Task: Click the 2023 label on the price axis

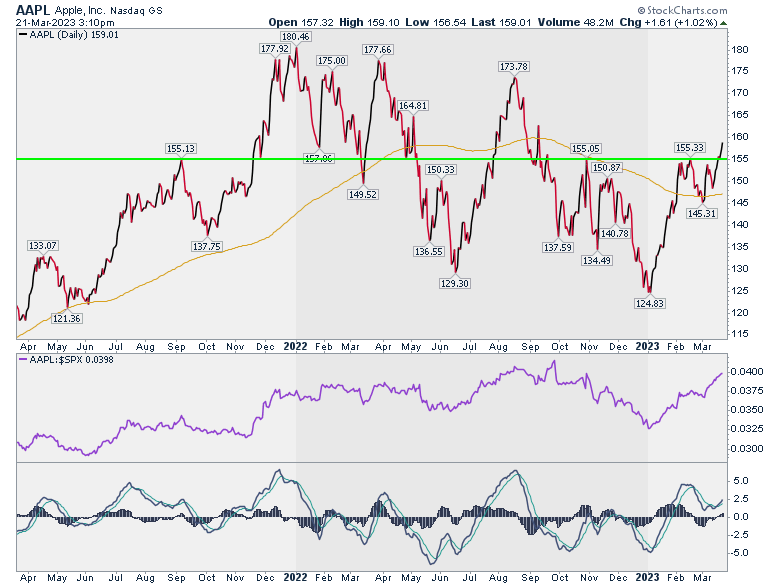Action: tap(648, 346)
